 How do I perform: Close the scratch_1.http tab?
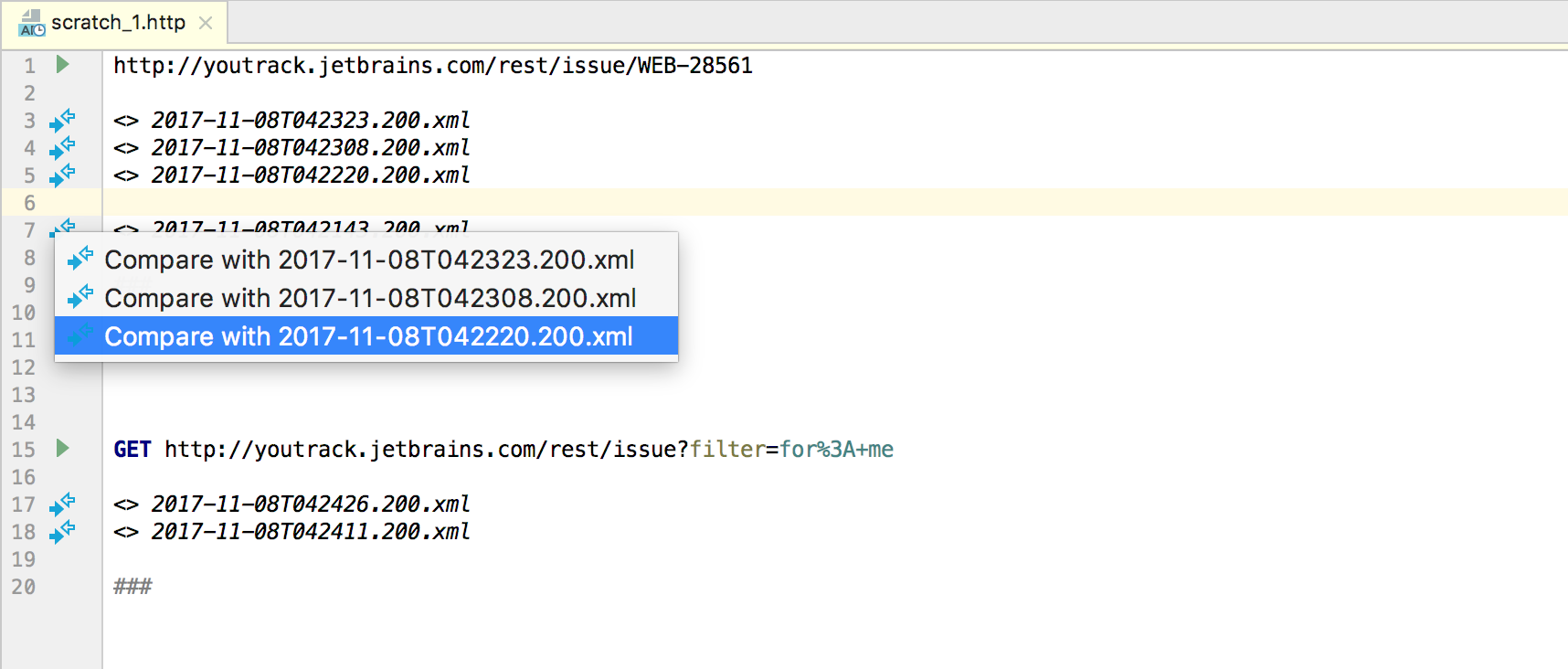[x=206, y=23]
